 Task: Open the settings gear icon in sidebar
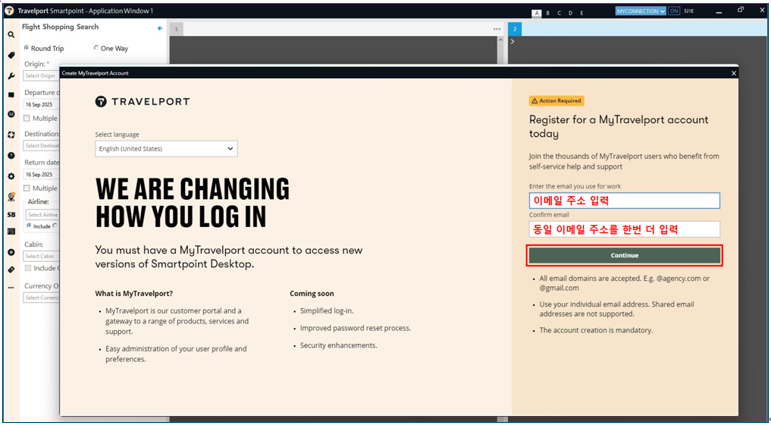tap(11, 176)
